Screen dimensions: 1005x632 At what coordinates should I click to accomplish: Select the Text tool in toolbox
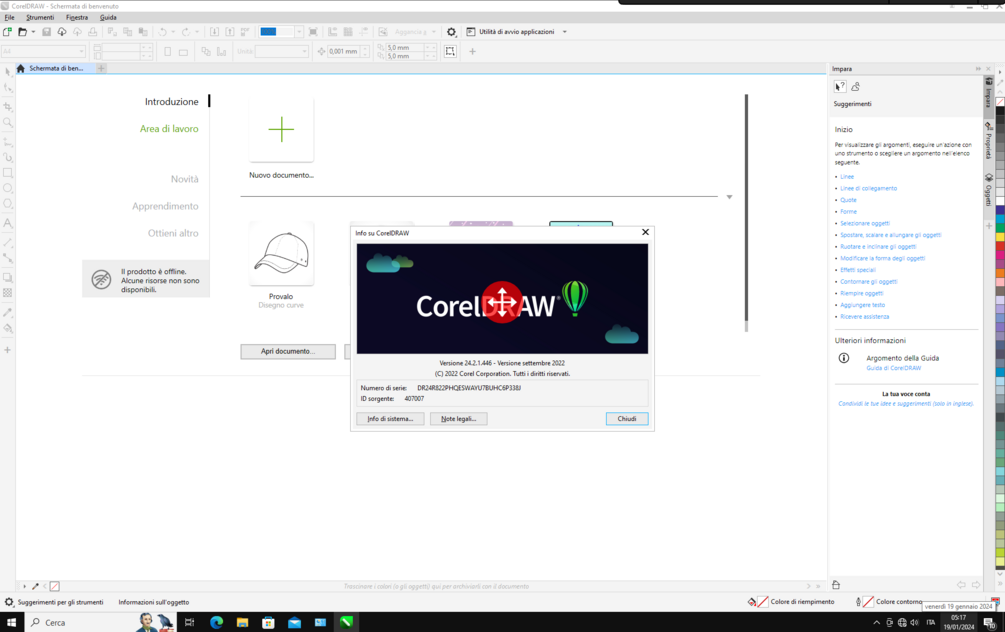pos(8,223)
